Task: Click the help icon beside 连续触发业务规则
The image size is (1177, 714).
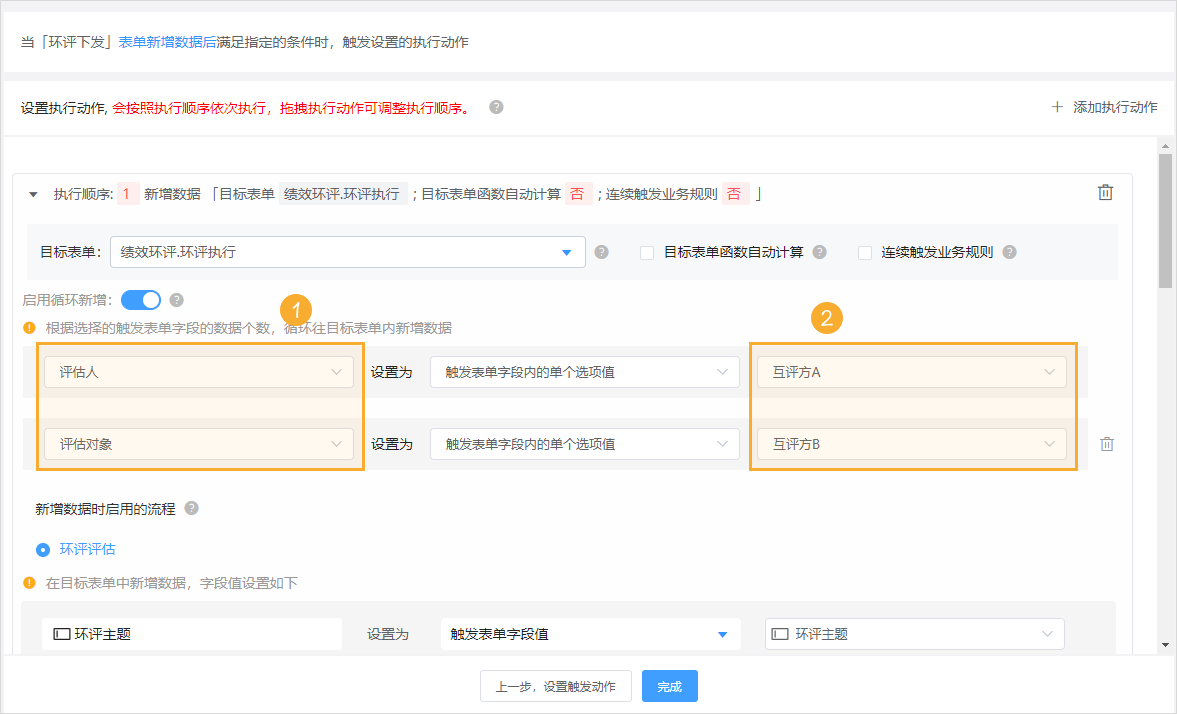Action: [1009, 252]
